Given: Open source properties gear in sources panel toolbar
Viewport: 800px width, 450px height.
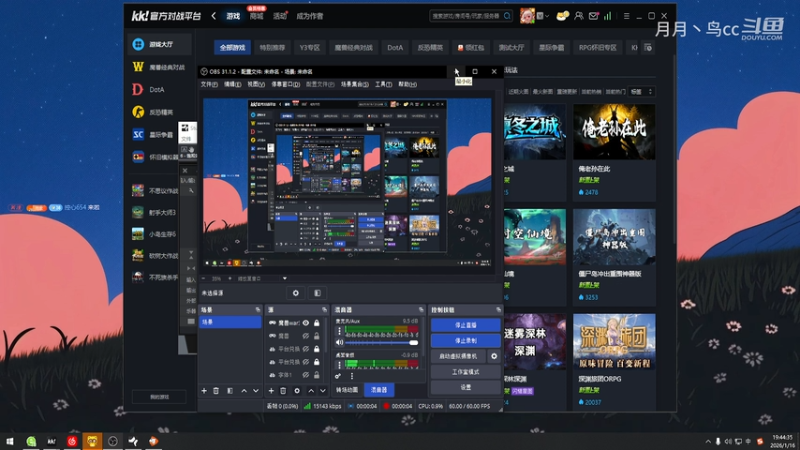Looking at the screenshot, I should coord(297,391).
